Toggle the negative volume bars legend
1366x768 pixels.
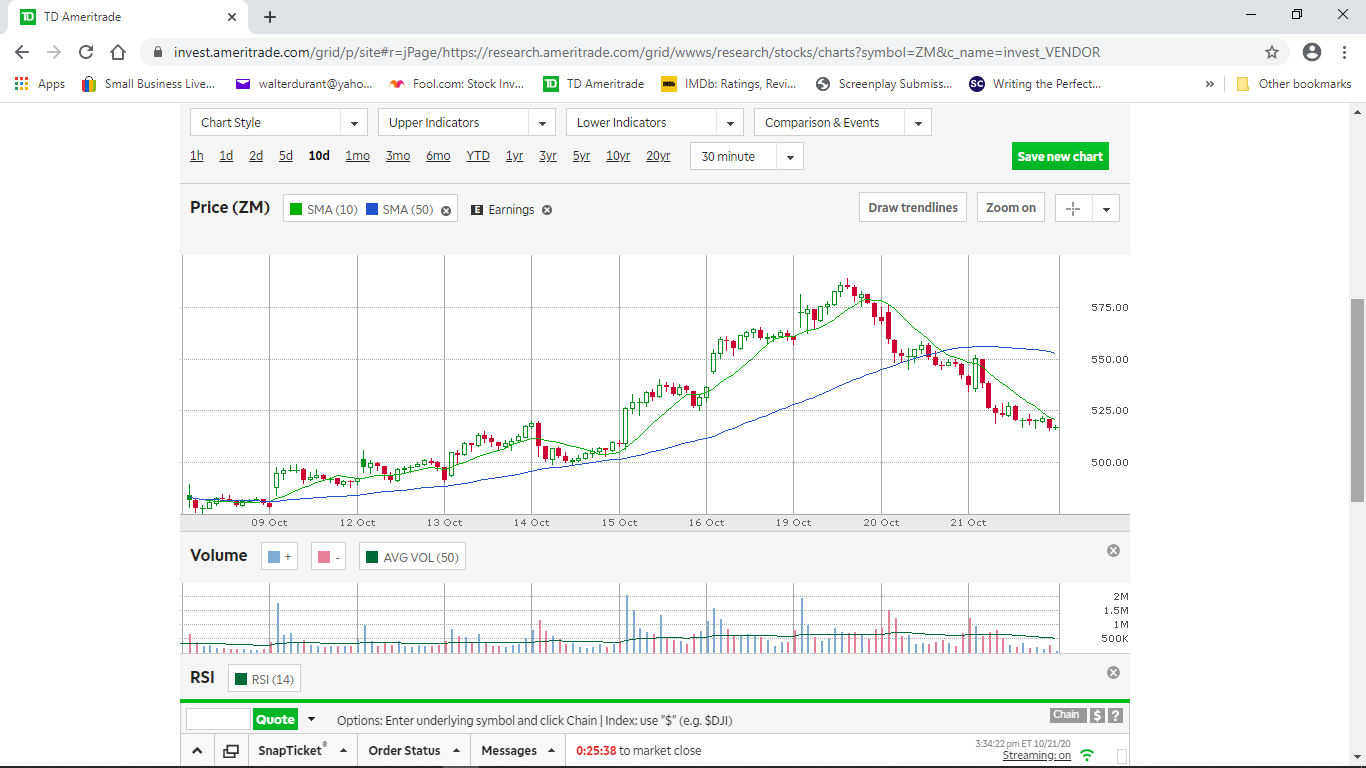coord(328,557)
